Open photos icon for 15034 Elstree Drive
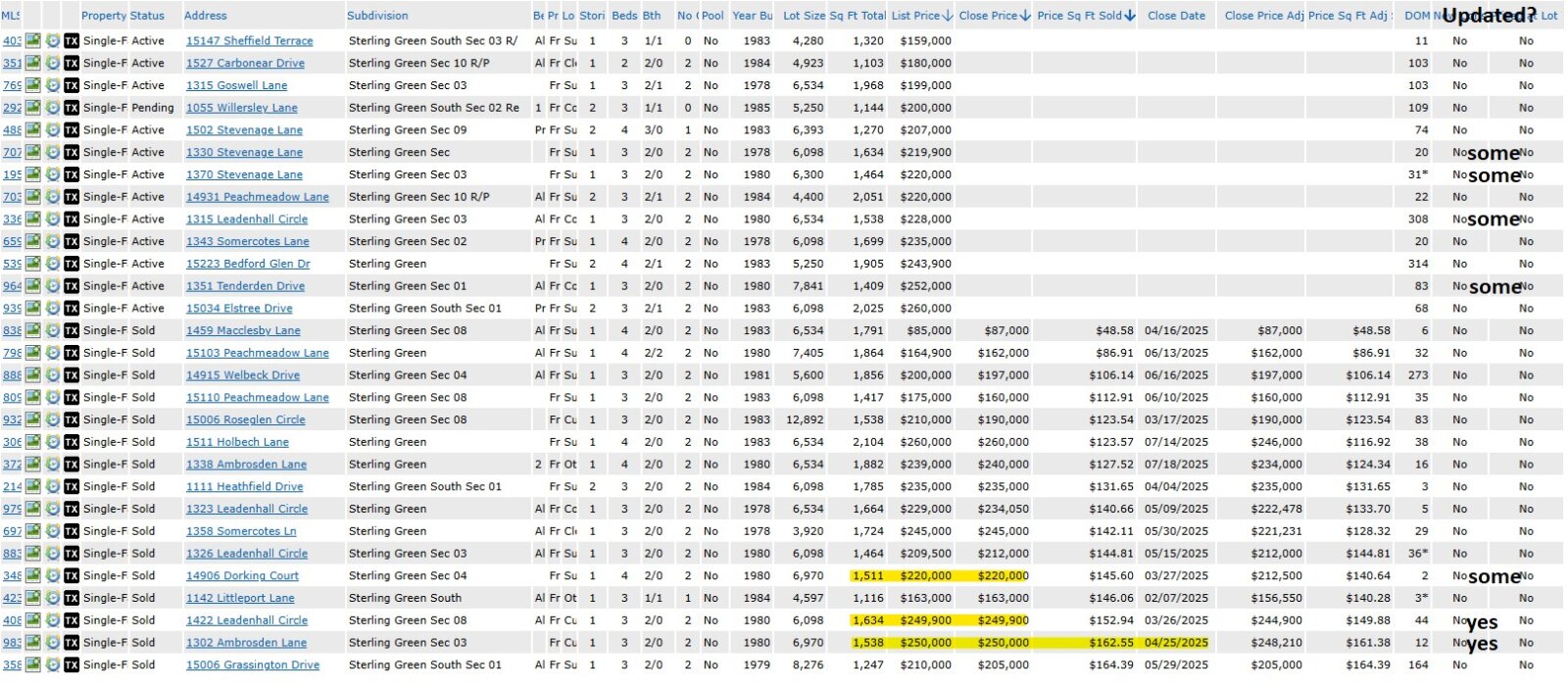This screenshot has height=688, width=1568. tap(32, 309)
